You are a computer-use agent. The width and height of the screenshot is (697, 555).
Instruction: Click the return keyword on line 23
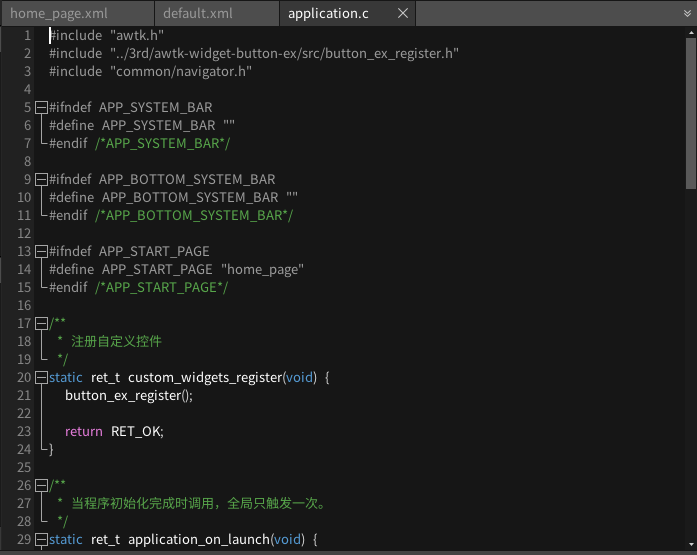click(x=84, y=431)
